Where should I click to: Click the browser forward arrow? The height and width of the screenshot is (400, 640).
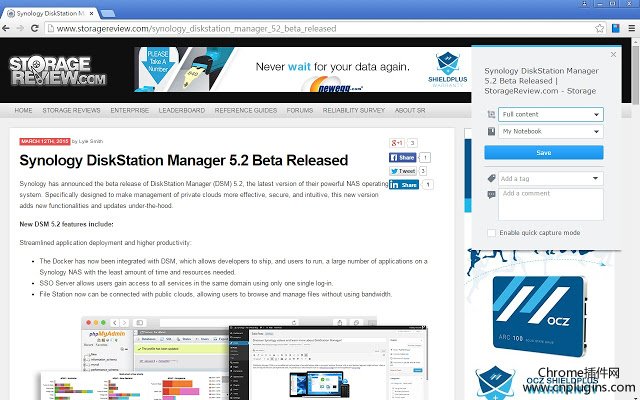pyautogui.click(x=20, y=28)
